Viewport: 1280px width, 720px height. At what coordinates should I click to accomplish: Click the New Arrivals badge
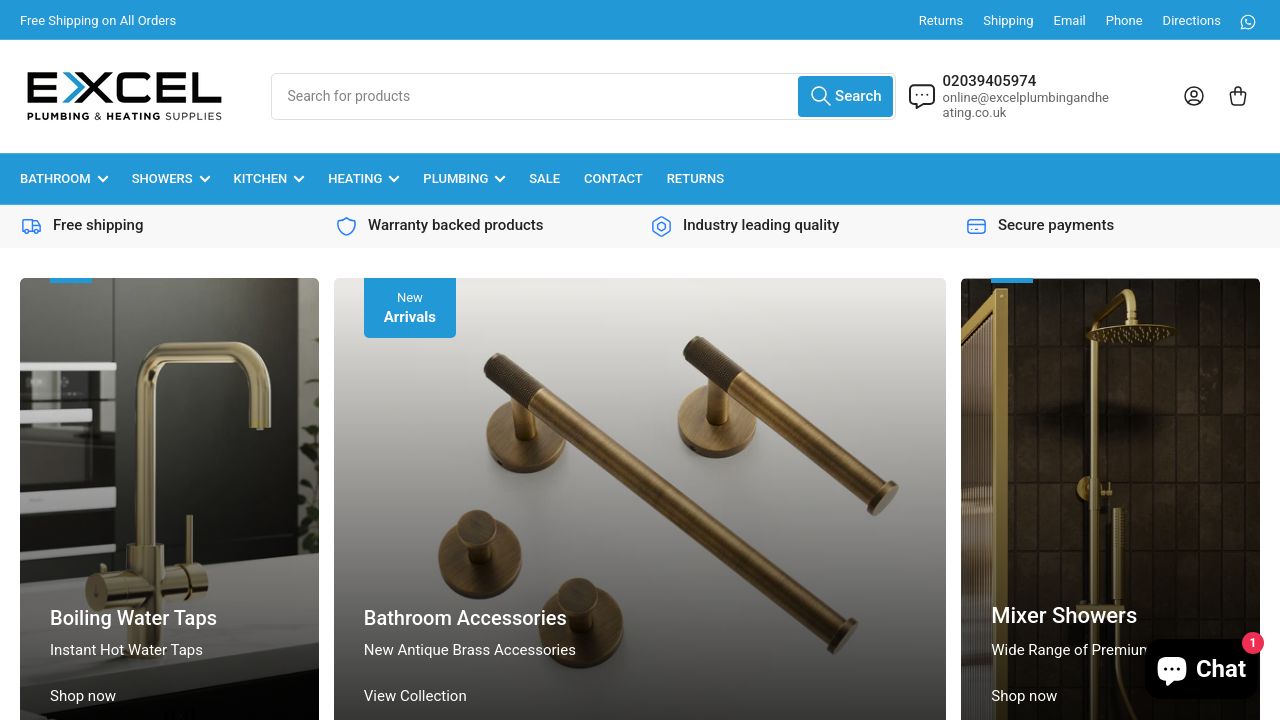pos(410,307)
